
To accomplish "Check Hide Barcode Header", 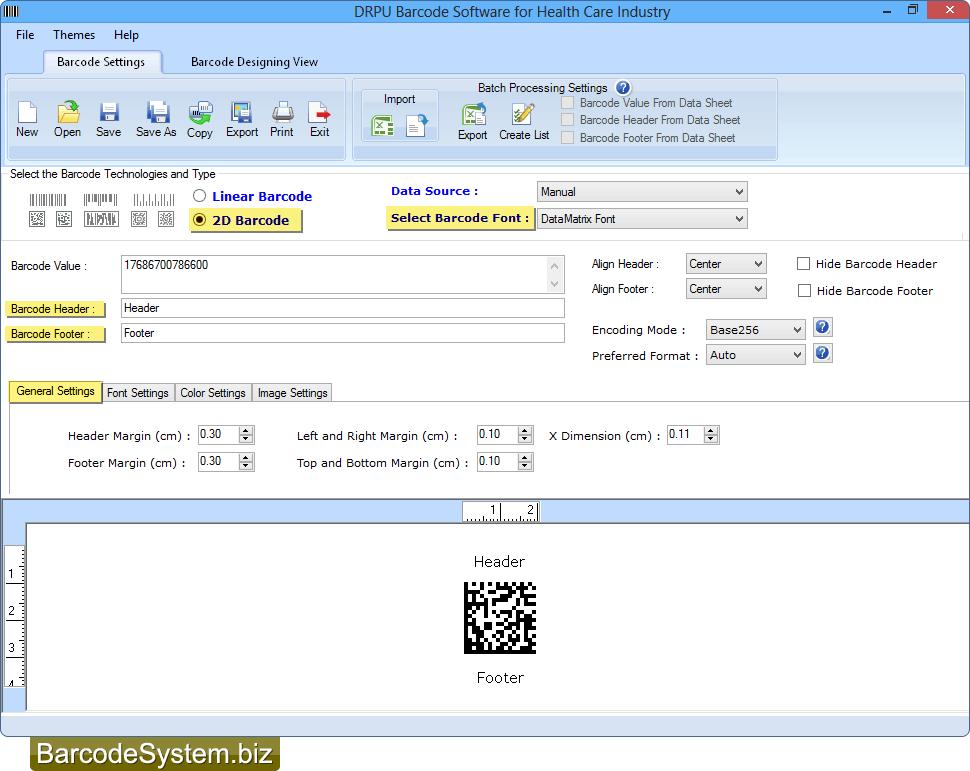I will [x=804, y=264].
